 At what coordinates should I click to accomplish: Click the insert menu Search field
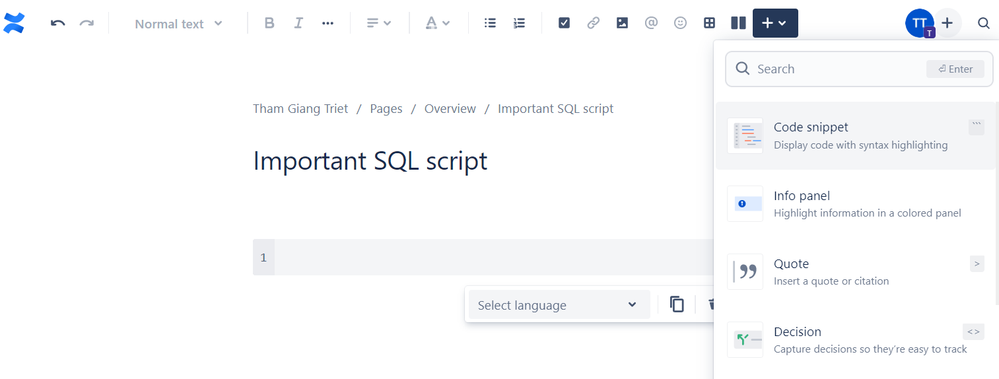coord(859,69)
